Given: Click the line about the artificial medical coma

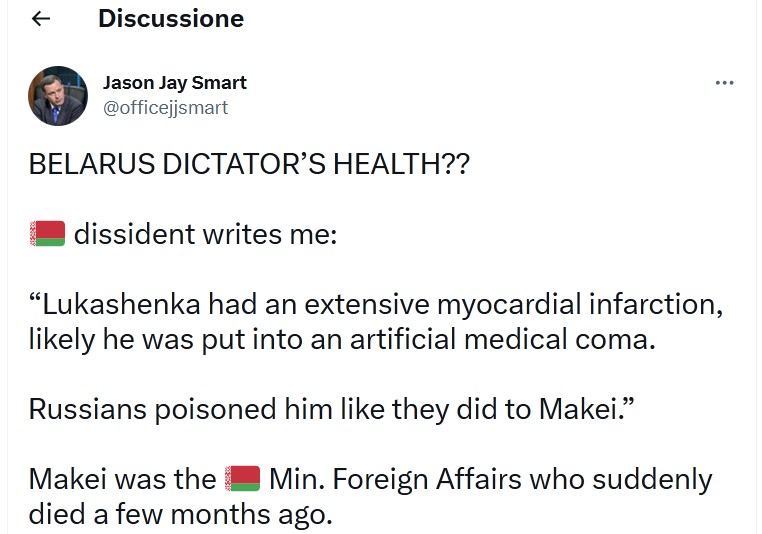Looking at the screenshot, I should (342, 339).
